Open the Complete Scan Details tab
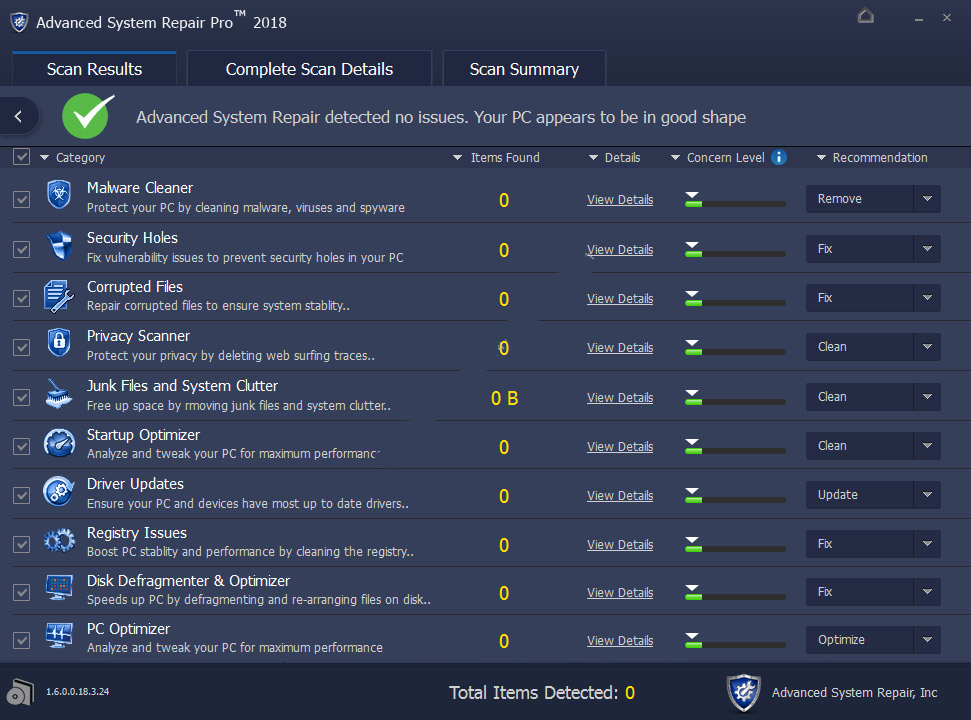This screenshot has height=720, width=971. point(309,69)
